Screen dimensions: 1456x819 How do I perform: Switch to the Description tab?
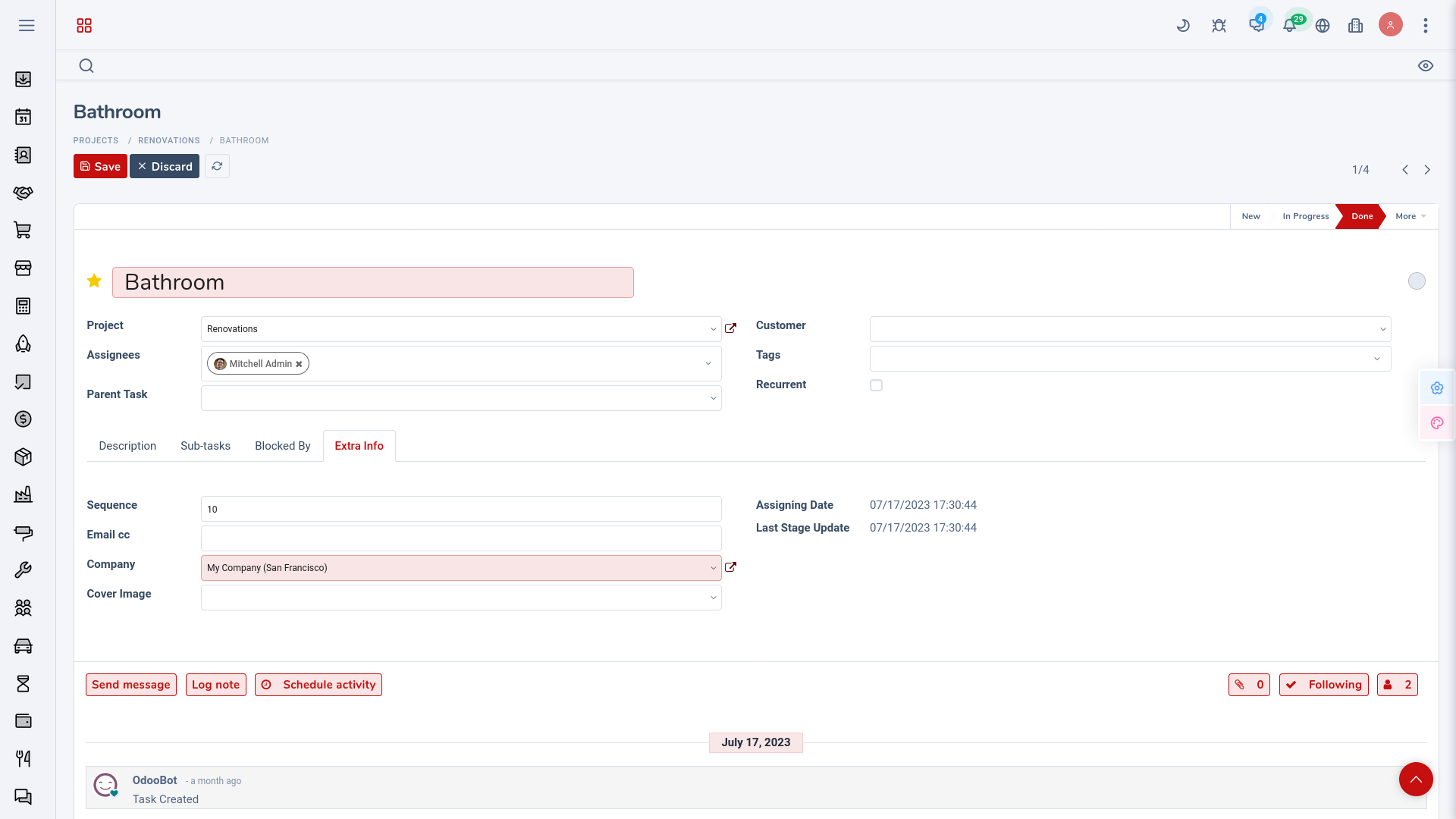(x=127, y=446)
